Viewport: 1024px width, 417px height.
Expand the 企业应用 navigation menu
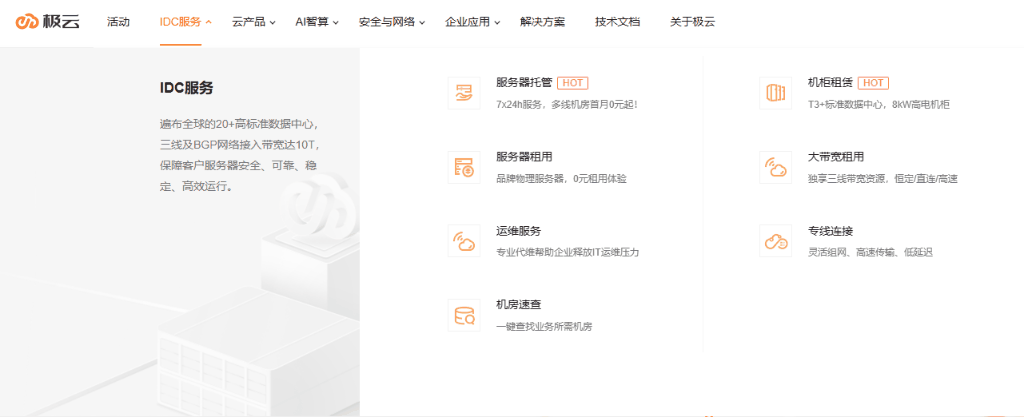(x=473, y=22)
